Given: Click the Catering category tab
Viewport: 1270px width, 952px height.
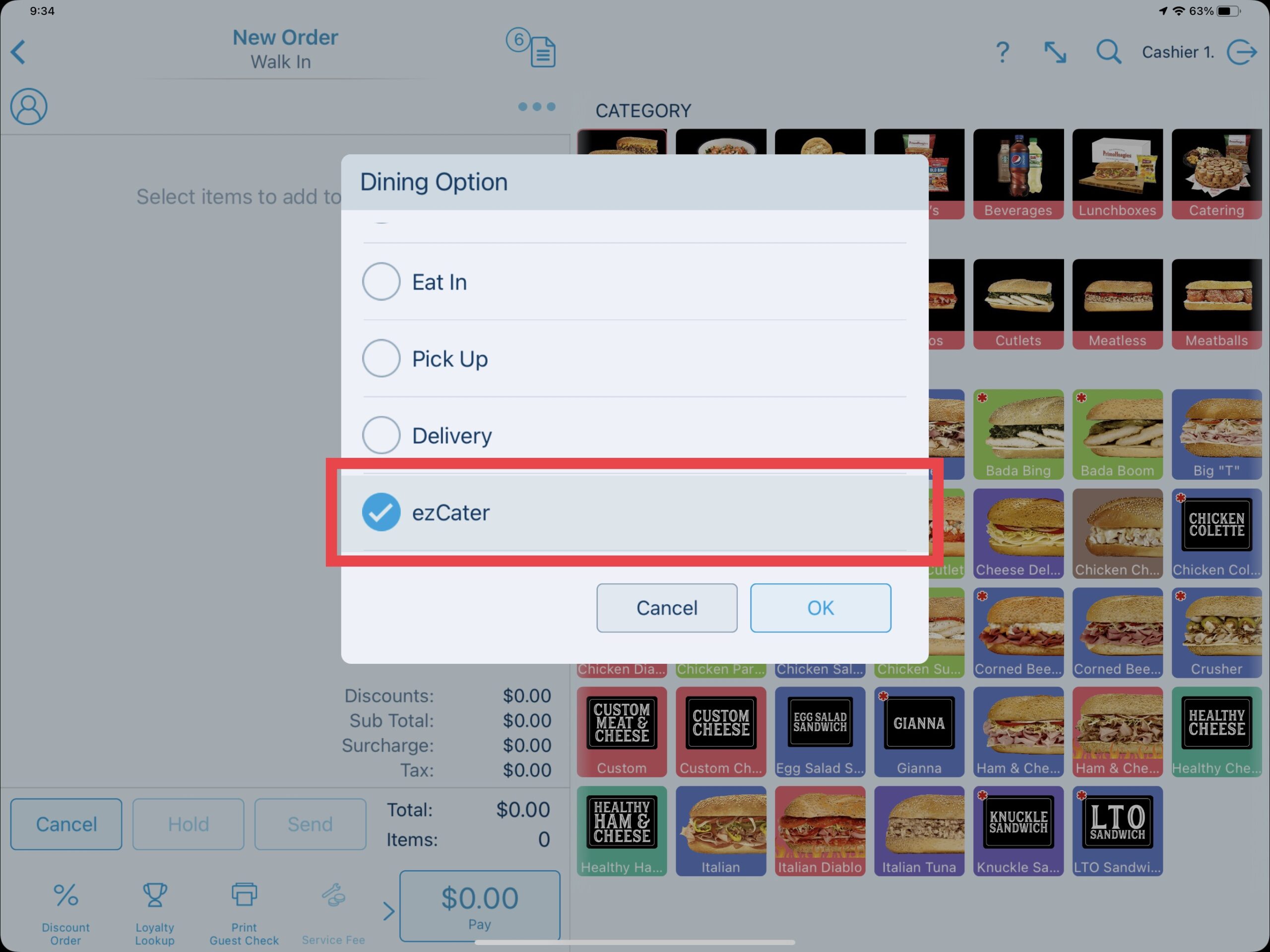Looking at the screenshot, I should 1215,174.
